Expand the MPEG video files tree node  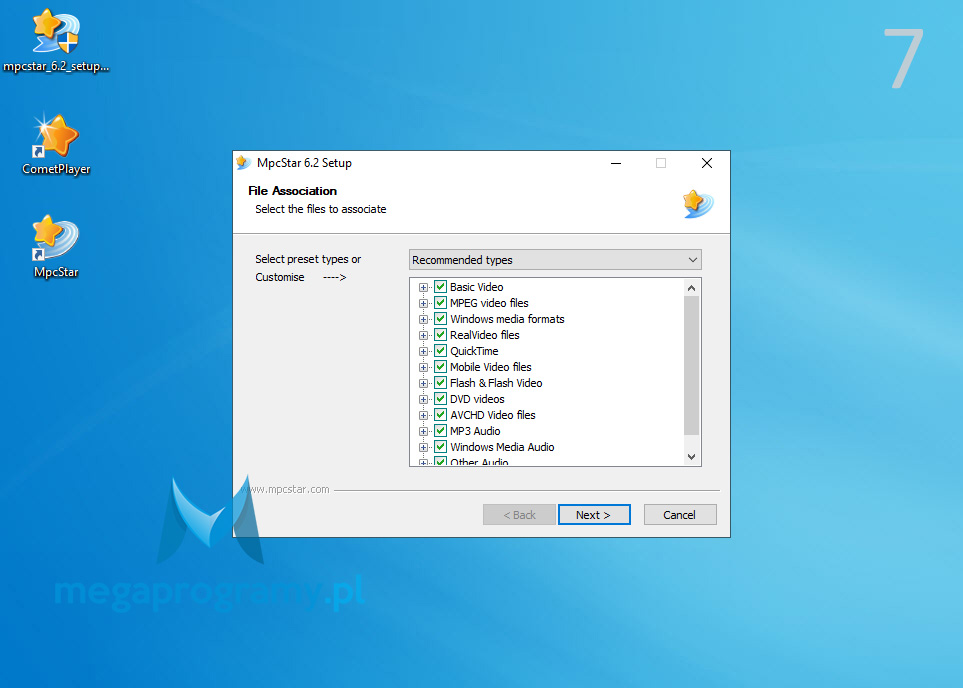(x=423, y=303)
